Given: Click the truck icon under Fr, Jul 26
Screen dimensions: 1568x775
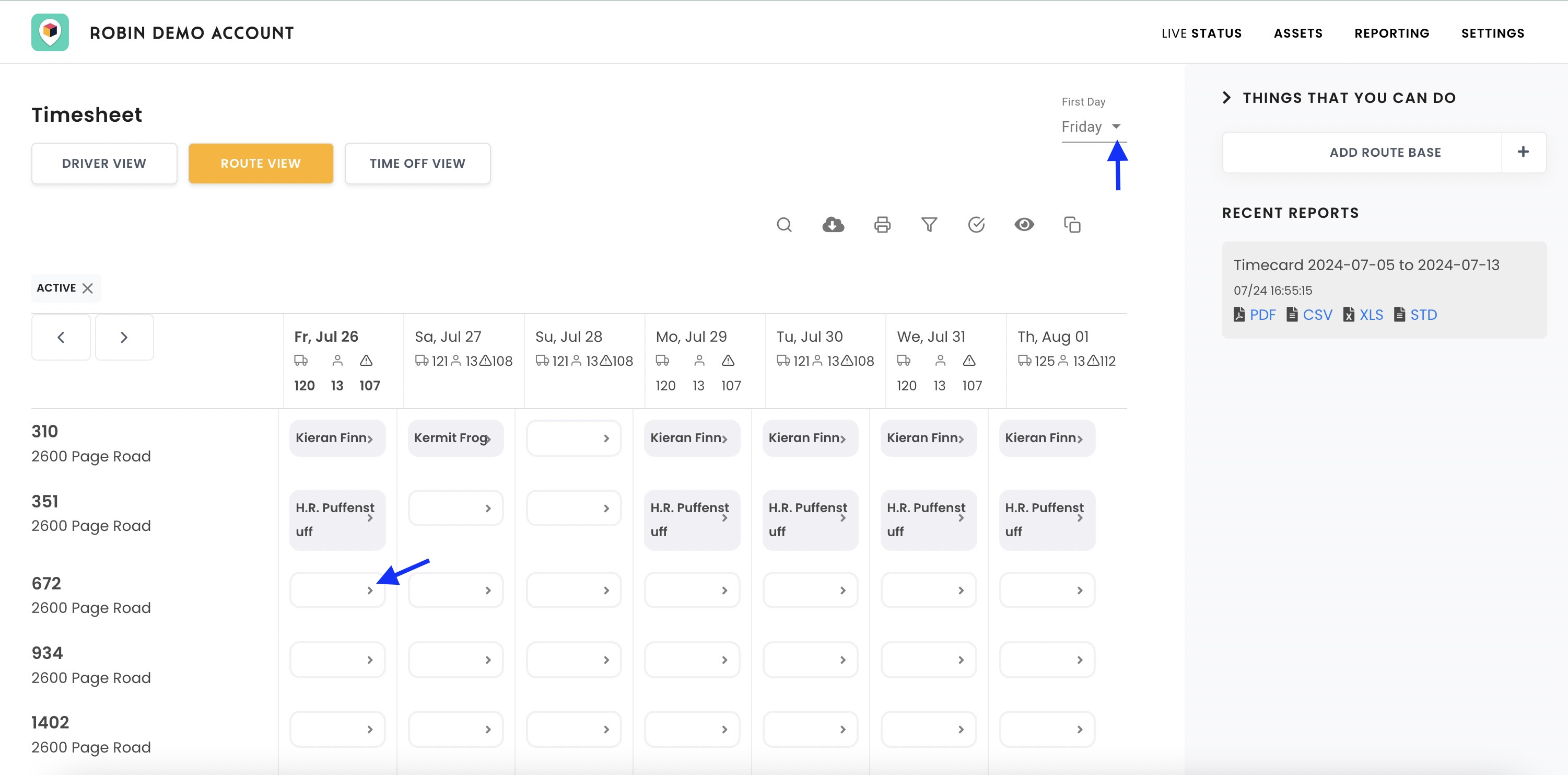Looking at the screenshot, I should tap(301, 361).
